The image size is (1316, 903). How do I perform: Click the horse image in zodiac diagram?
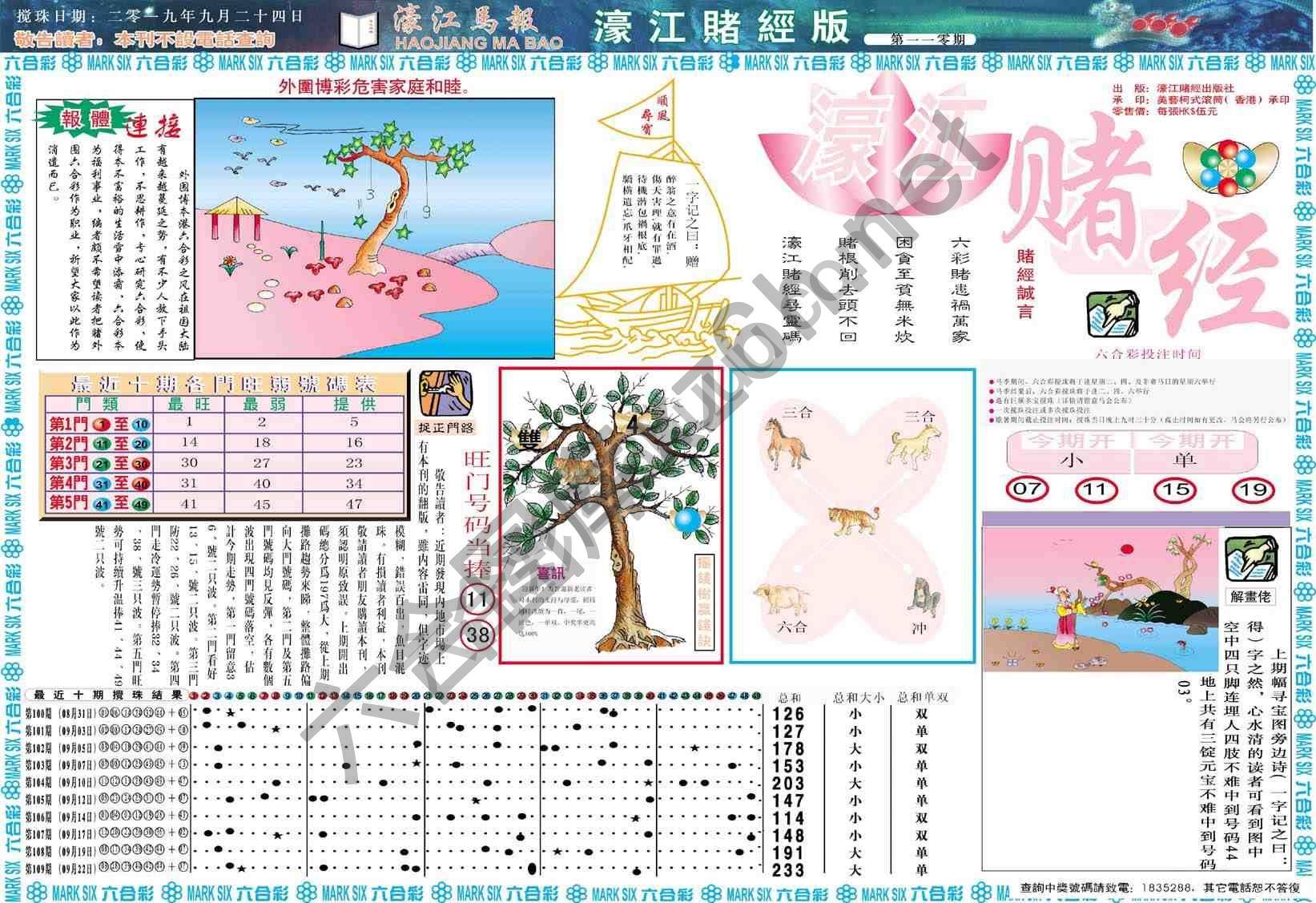click(x=786, y=442)
